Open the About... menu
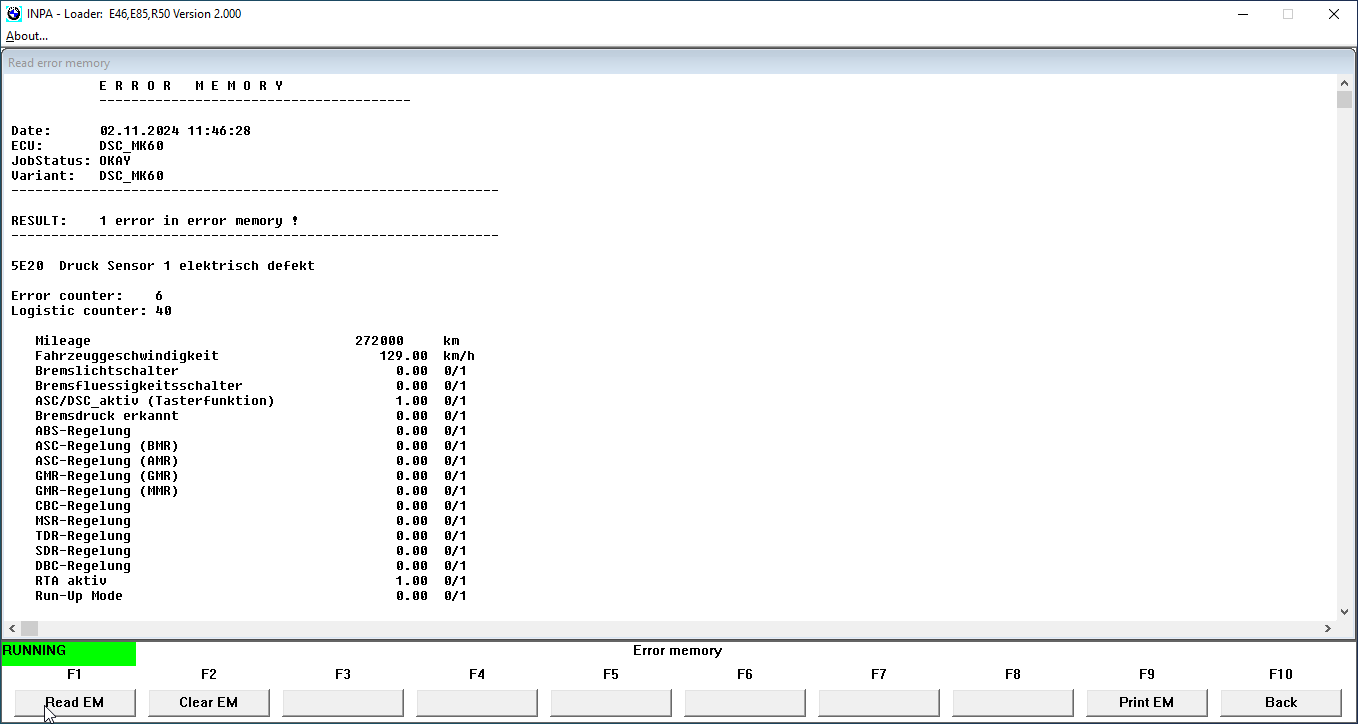 click(x=27, y=36)
